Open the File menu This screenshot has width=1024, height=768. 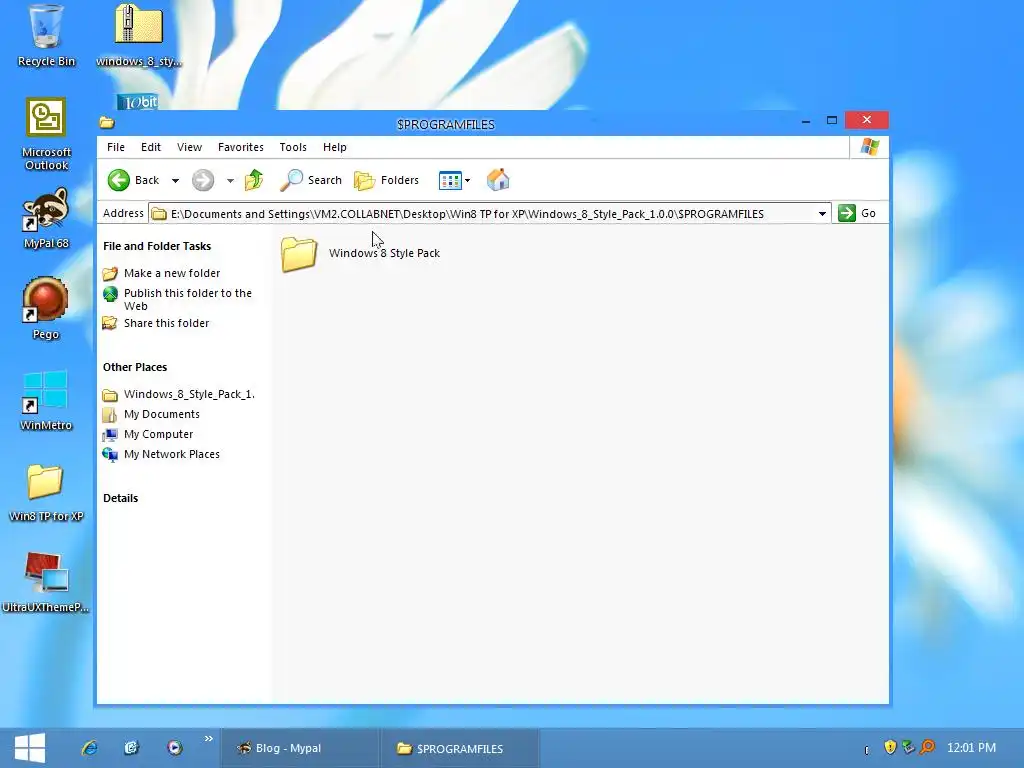click(116, 147)
